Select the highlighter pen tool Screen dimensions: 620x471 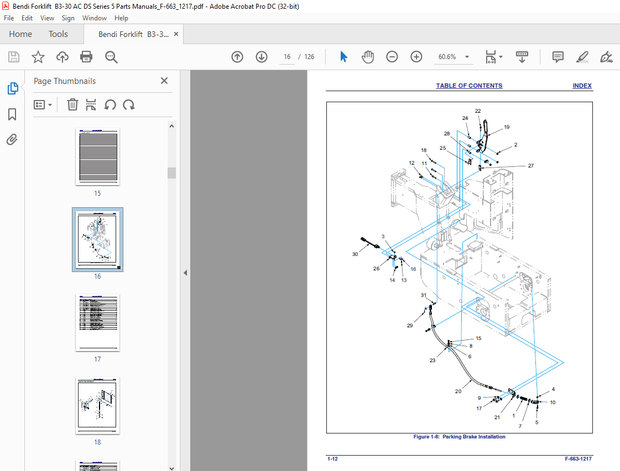point(582,57)
